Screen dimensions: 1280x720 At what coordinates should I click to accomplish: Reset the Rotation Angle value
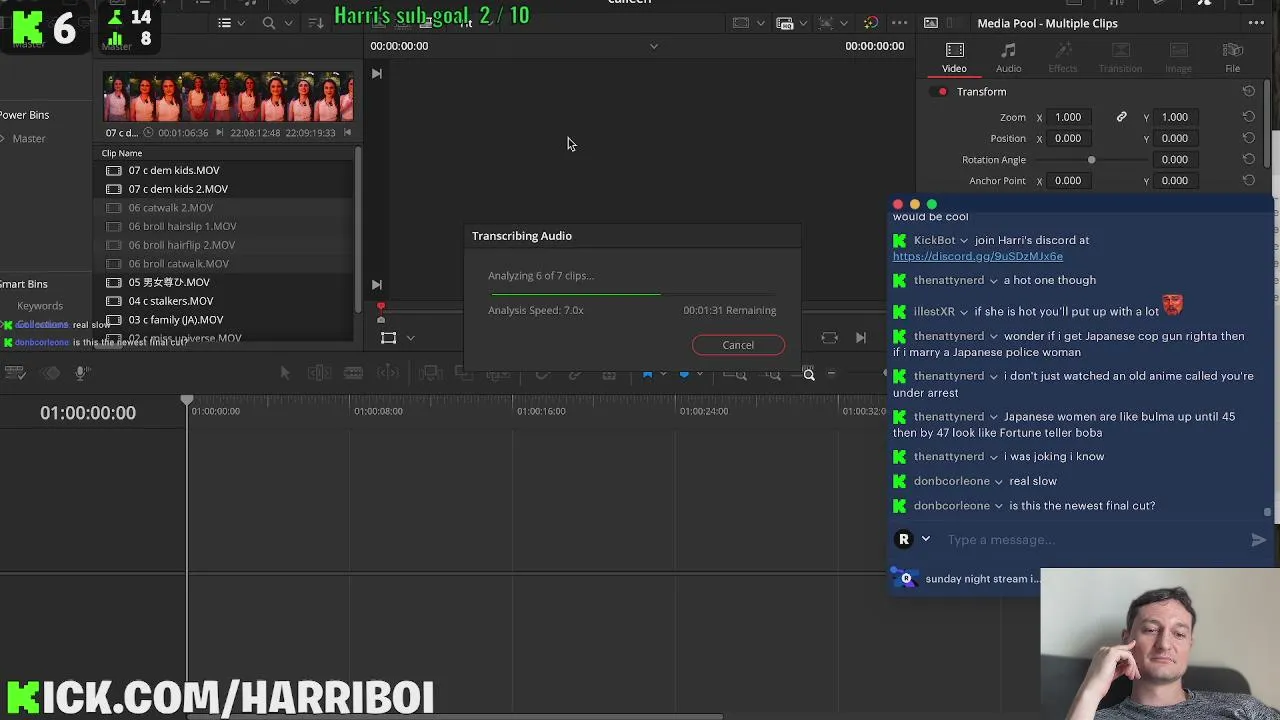1249,159
